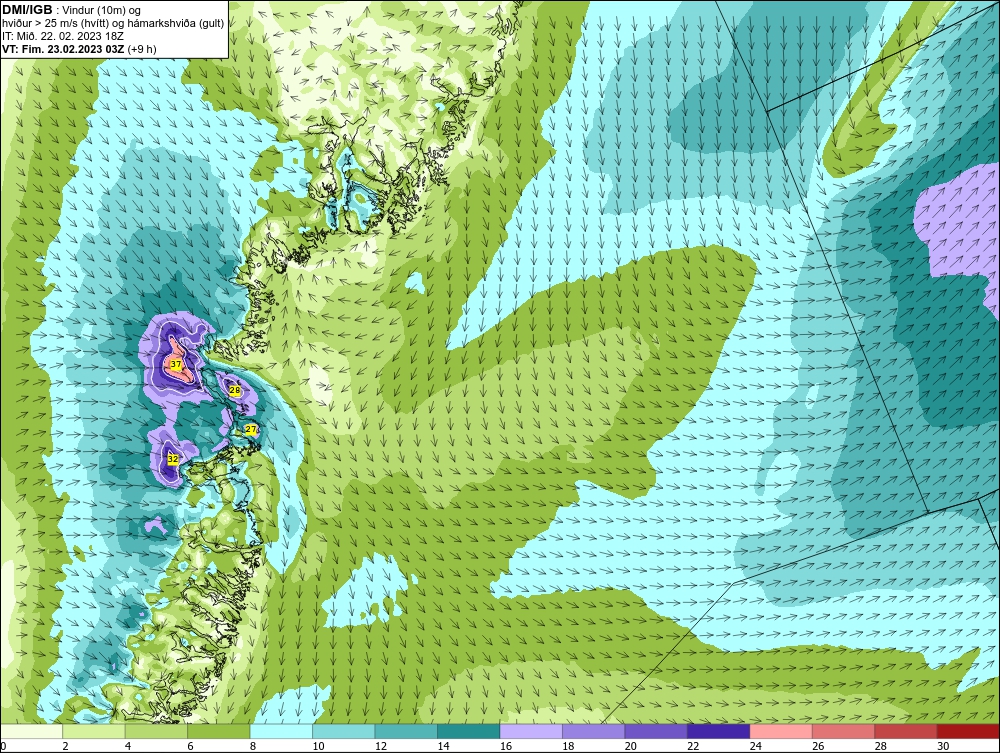Select the 20–22 m/s violet legend swatch

656,731
